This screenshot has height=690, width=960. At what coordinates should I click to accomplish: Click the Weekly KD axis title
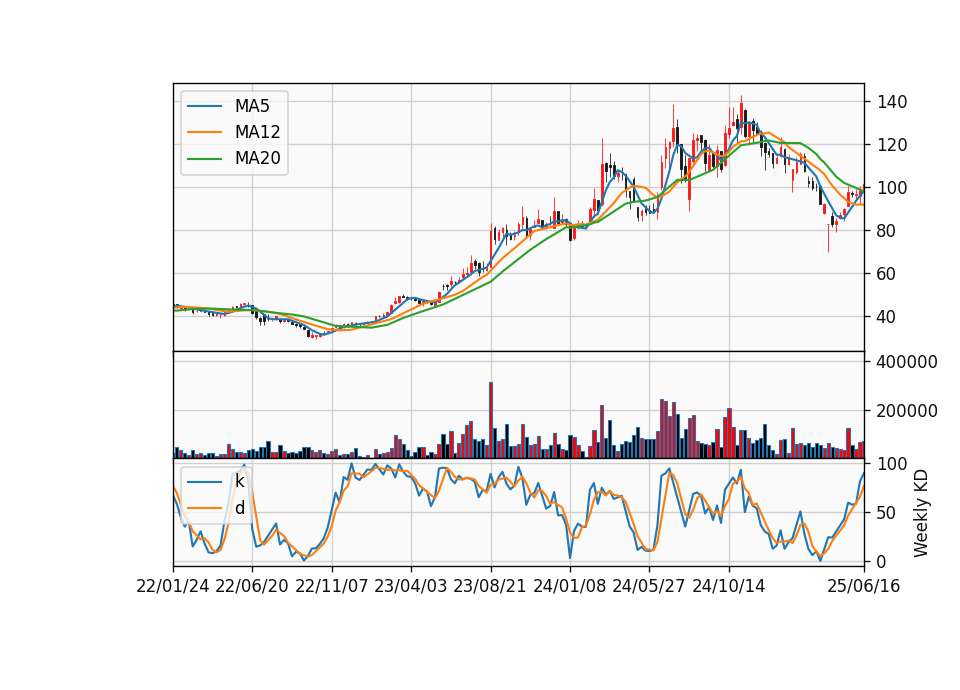click(x=920, y=513)
